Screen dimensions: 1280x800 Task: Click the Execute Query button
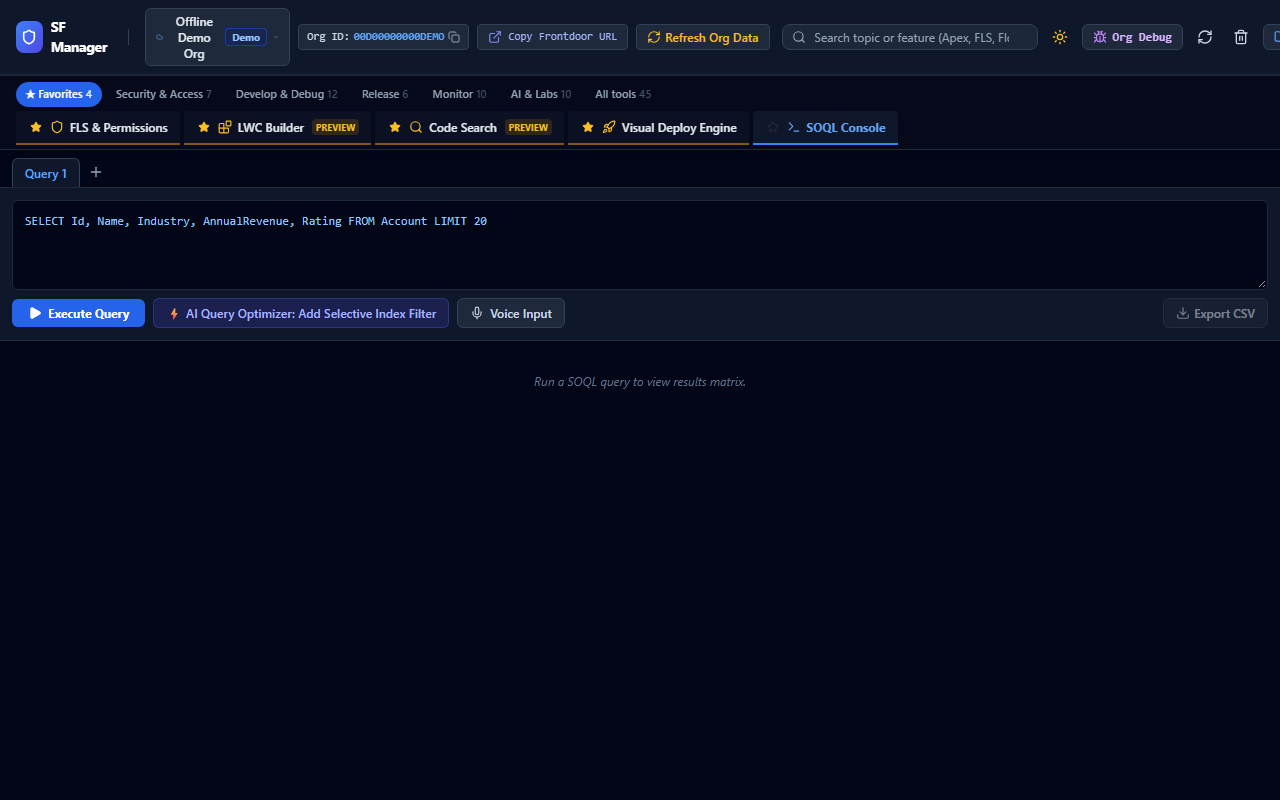[78, 313]
